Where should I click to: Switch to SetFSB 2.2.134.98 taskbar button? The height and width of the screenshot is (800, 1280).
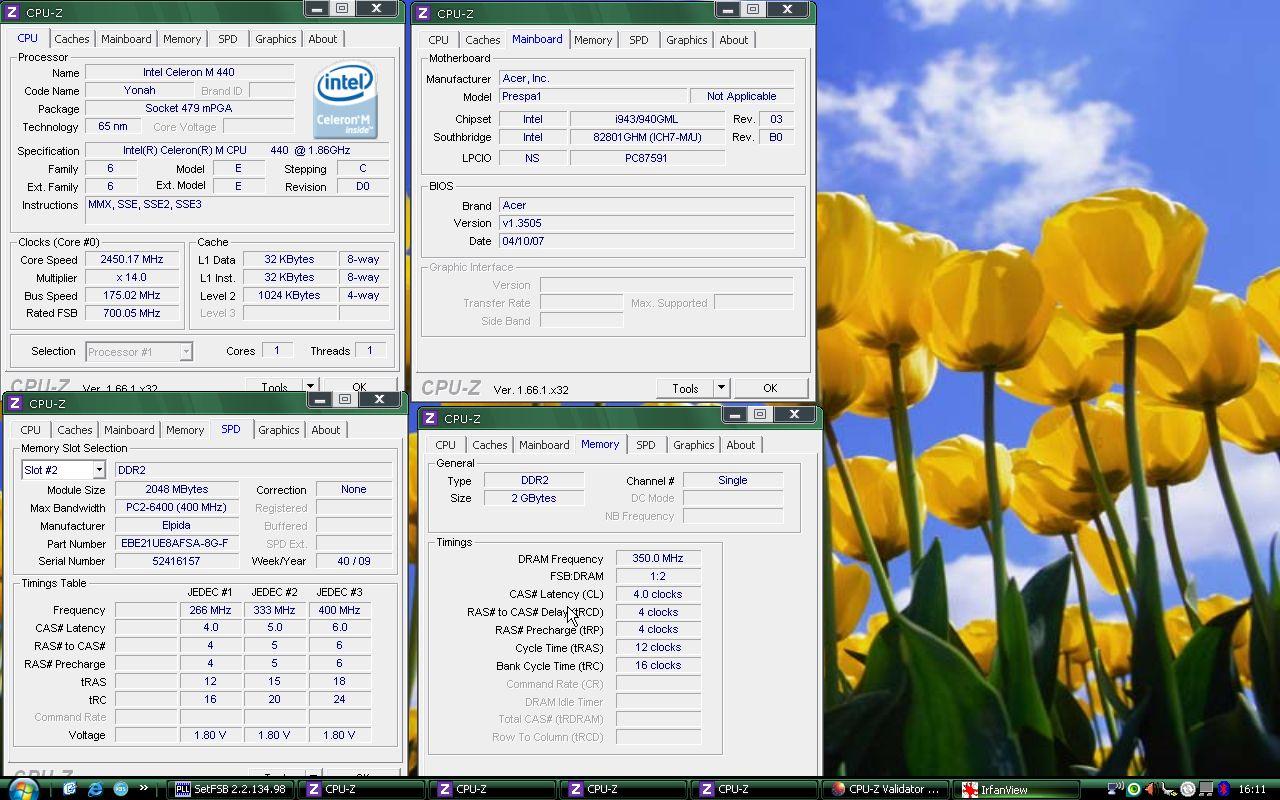pyautogui.click(x=231, y=789)
